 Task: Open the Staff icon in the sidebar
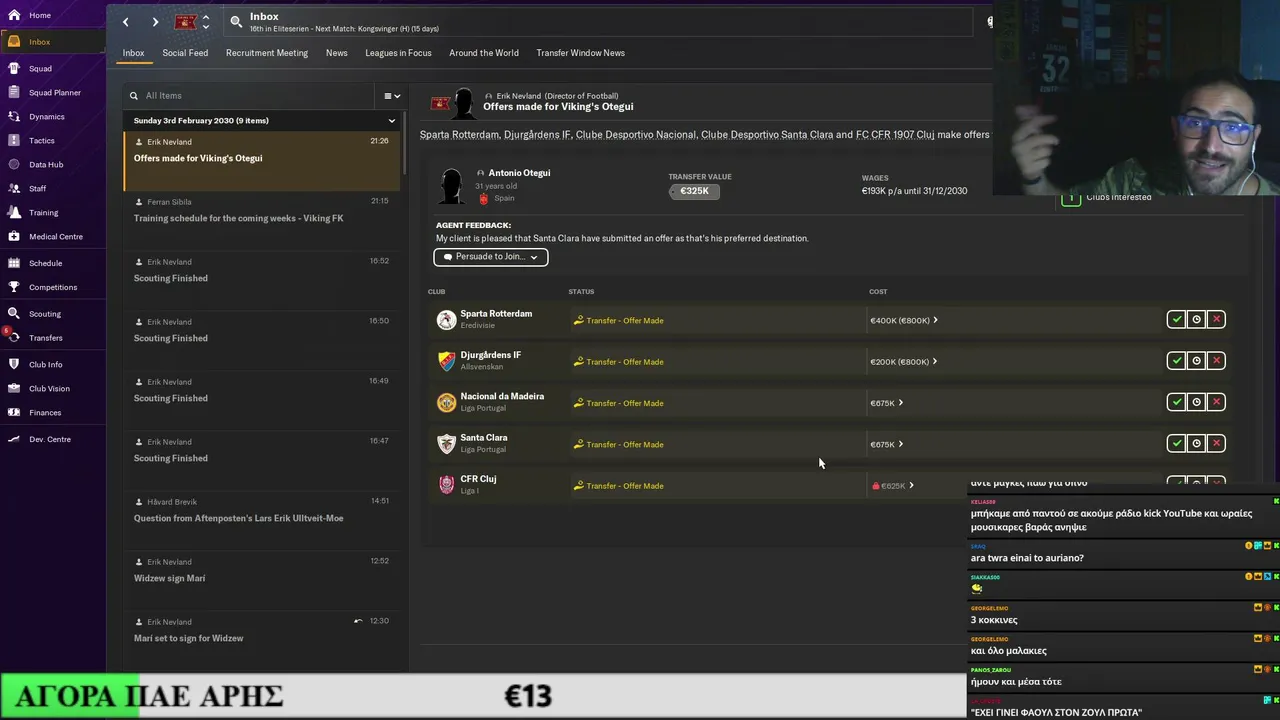coord(14,189)
